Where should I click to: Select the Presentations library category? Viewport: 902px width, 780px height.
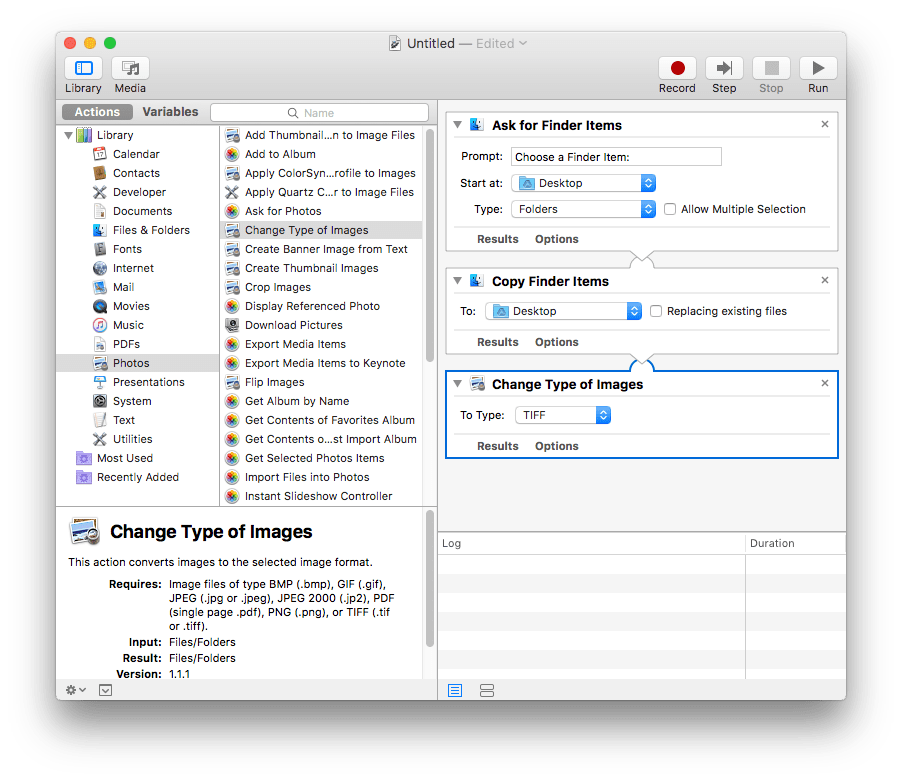pos(148,382)
